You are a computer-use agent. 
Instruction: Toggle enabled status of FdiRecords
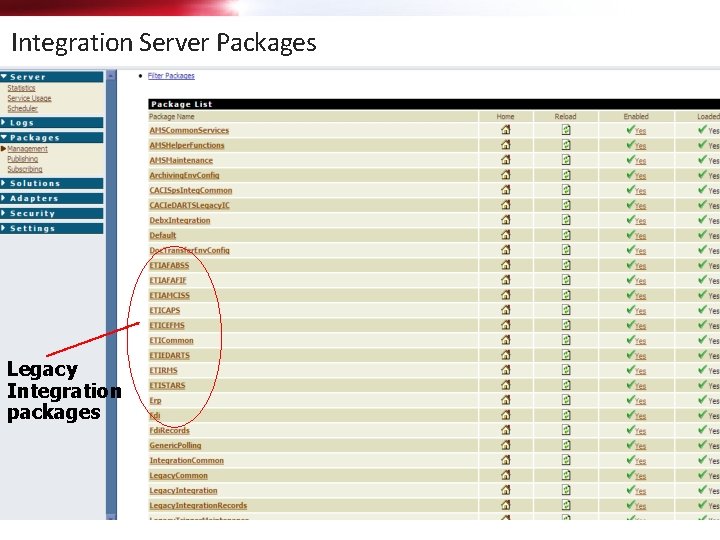641,431
